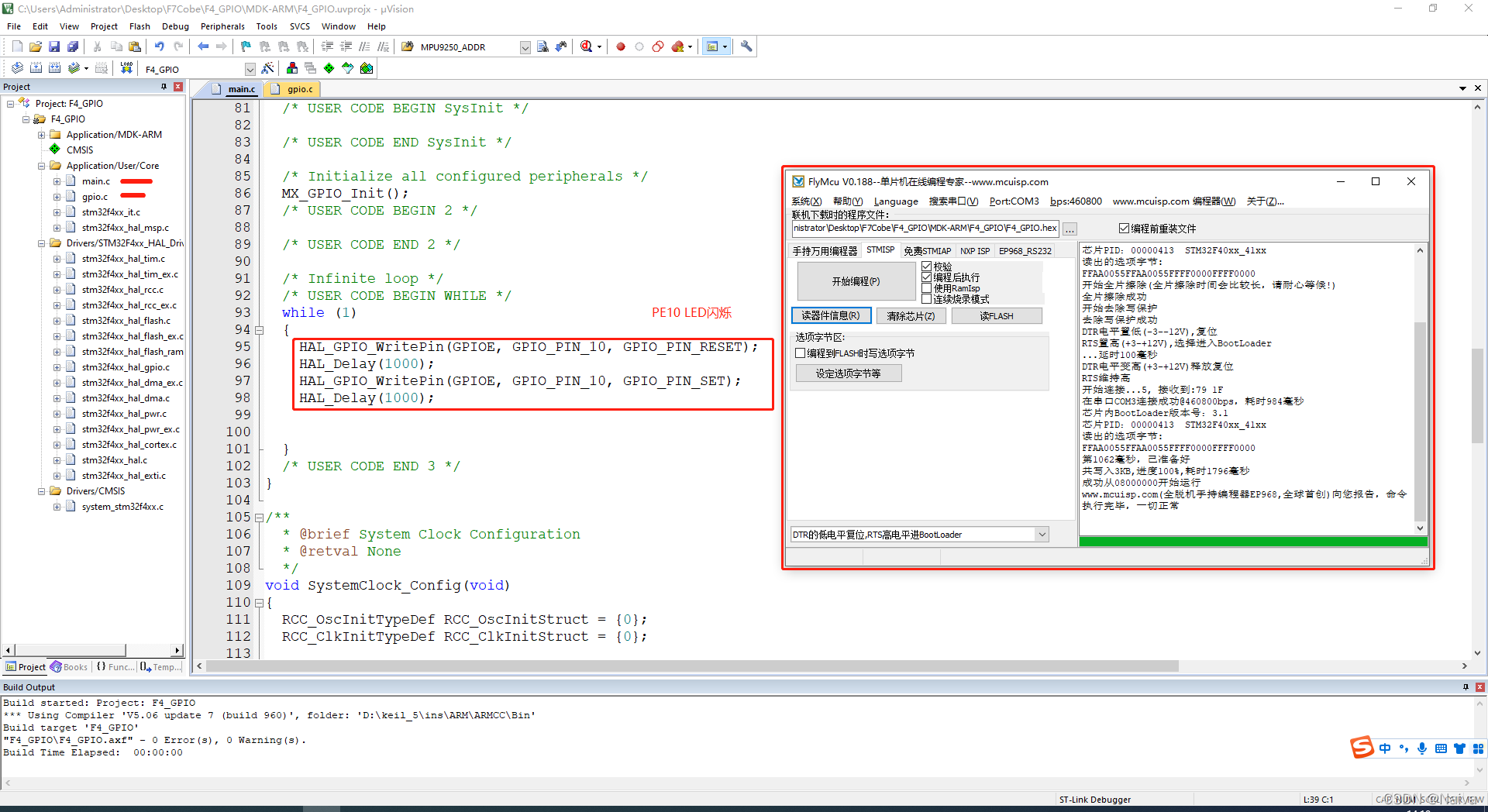Screen dimensions: 1488x812
Task: Click the LOAD download-to-flash icon
Action: coord(126,67)
